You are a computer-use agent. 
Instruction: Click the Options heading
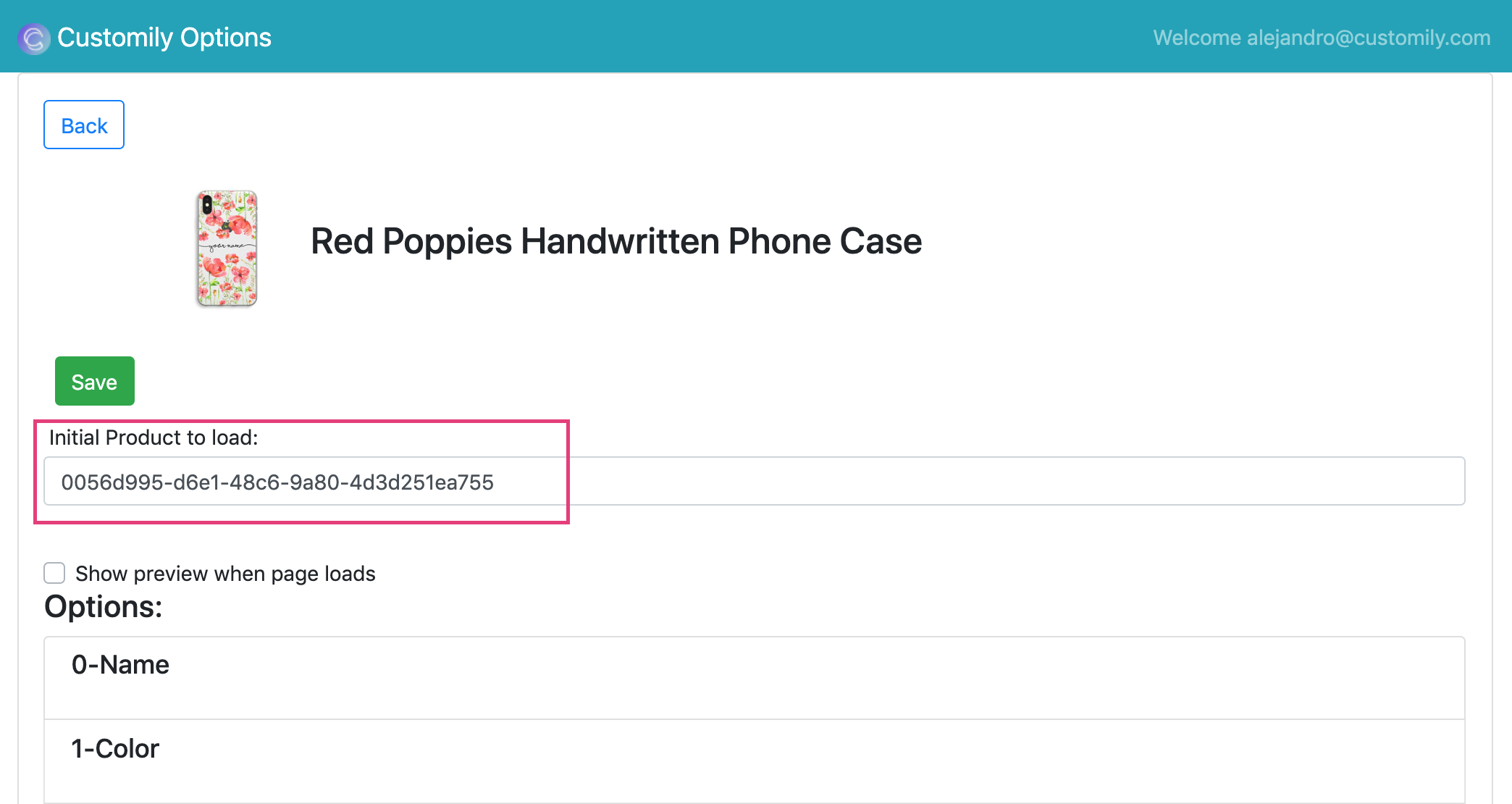[104, 606]
